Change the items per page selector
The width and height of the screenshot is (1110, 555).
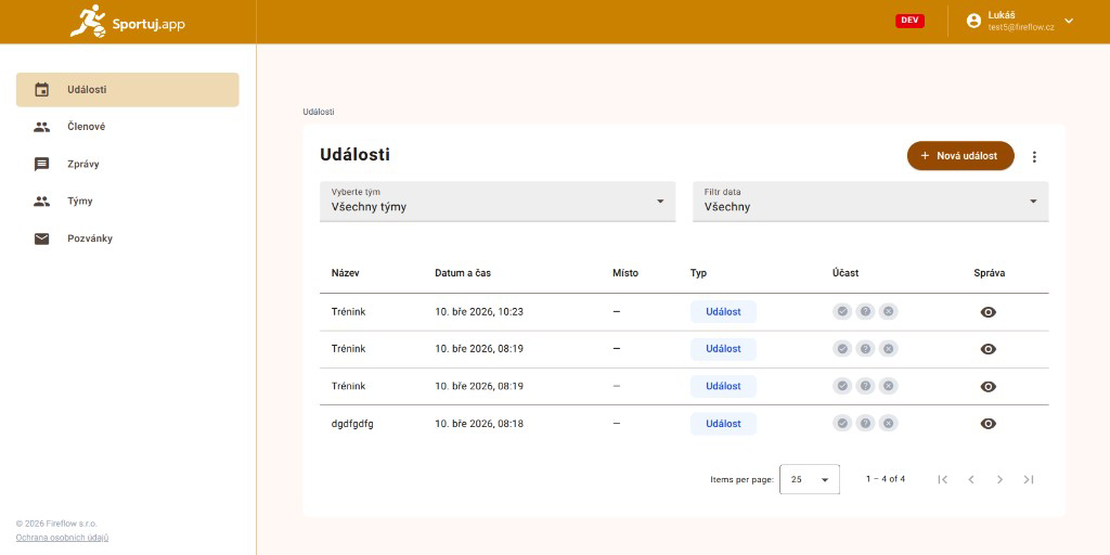[809, 480]
